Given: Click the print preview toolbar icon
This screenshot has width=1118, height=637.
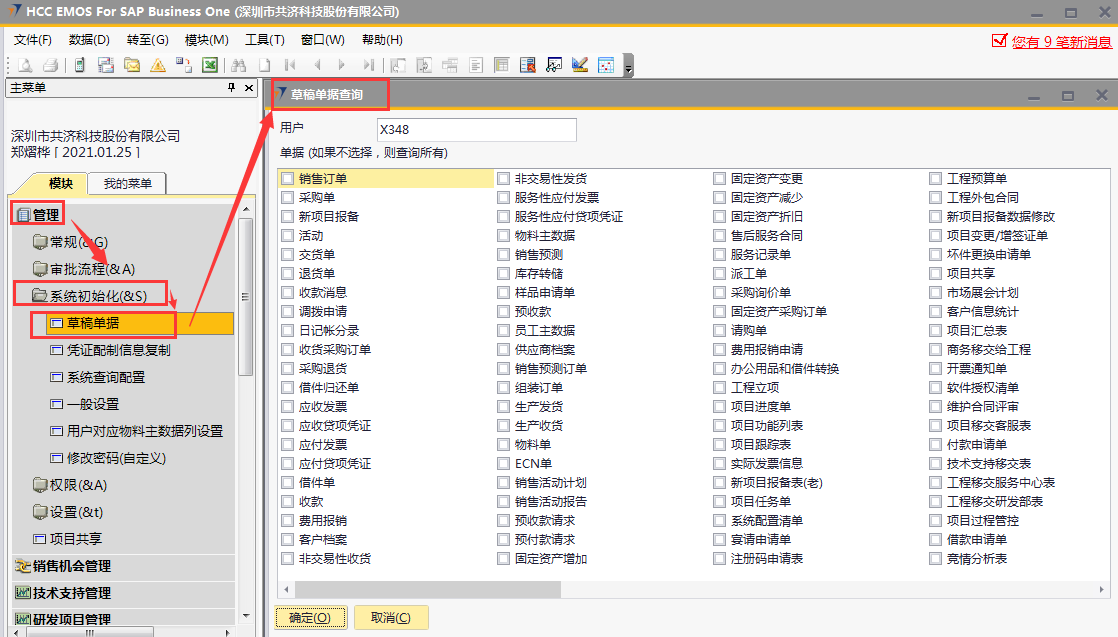Looking at the screenshot, I should (x=26, y=65).
